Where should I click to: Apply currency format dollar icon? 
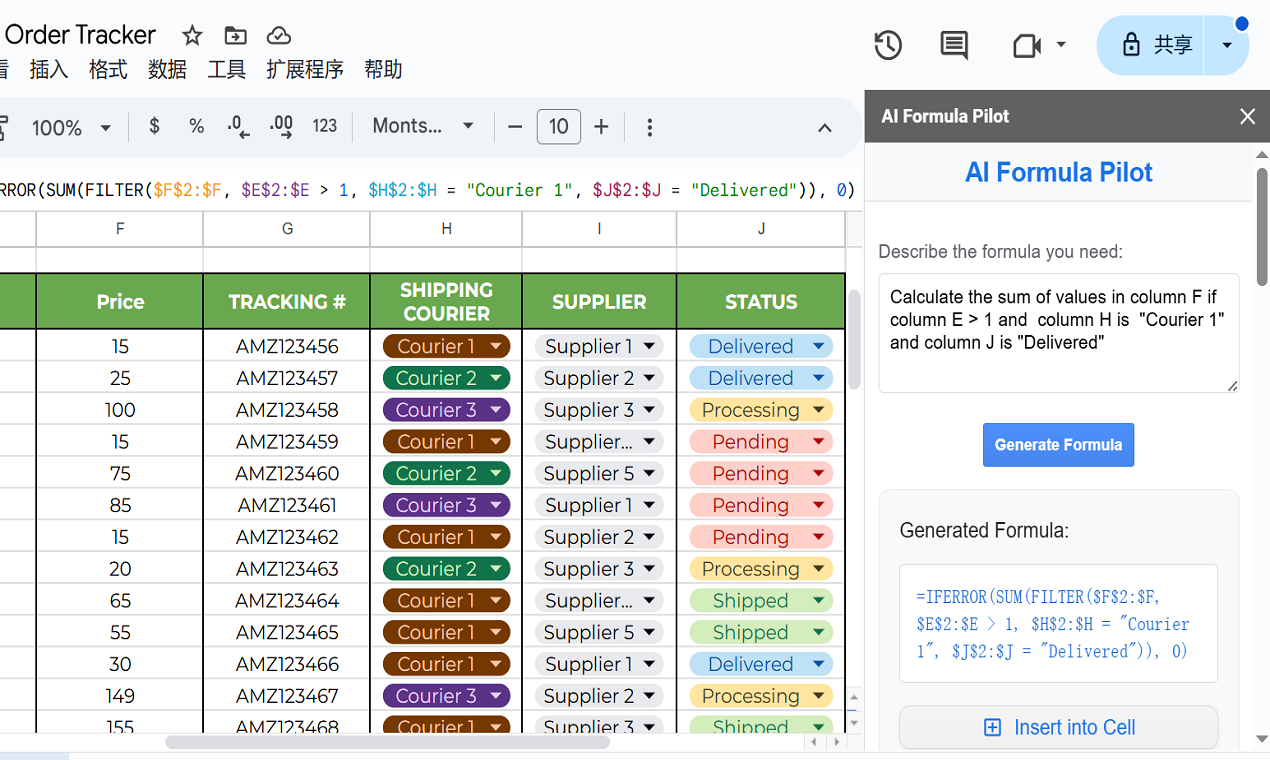coord(154,126)
